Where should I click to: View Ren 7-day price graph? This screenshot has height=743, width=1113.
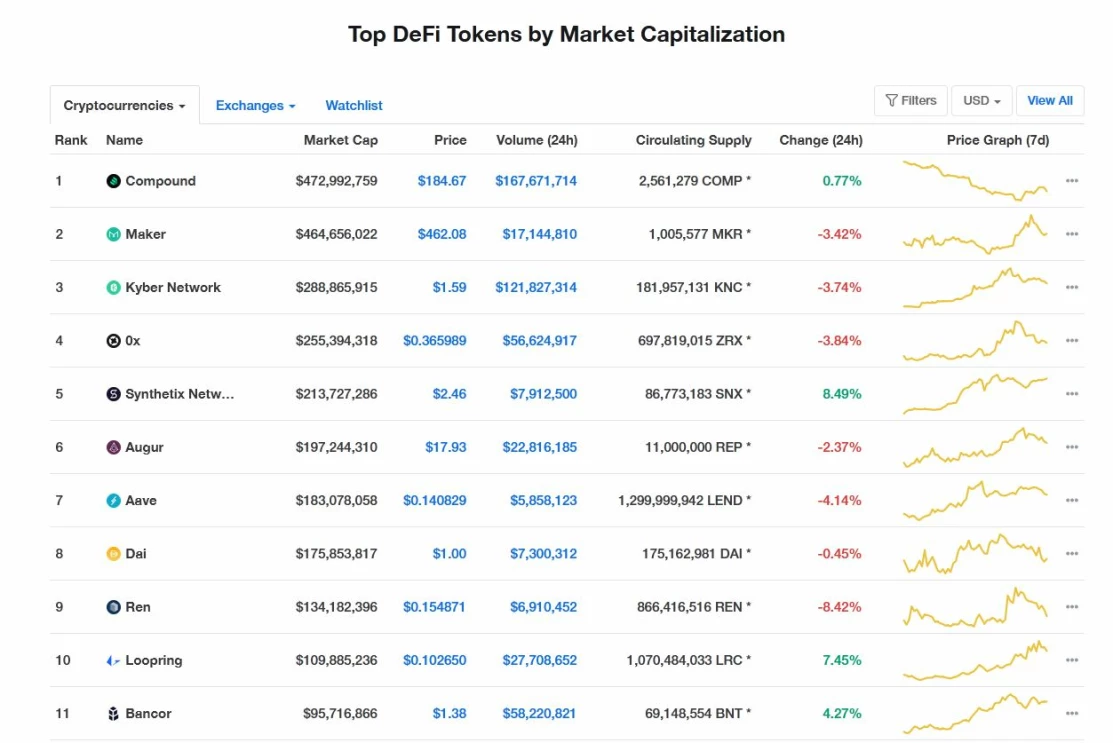click(975, 606)
